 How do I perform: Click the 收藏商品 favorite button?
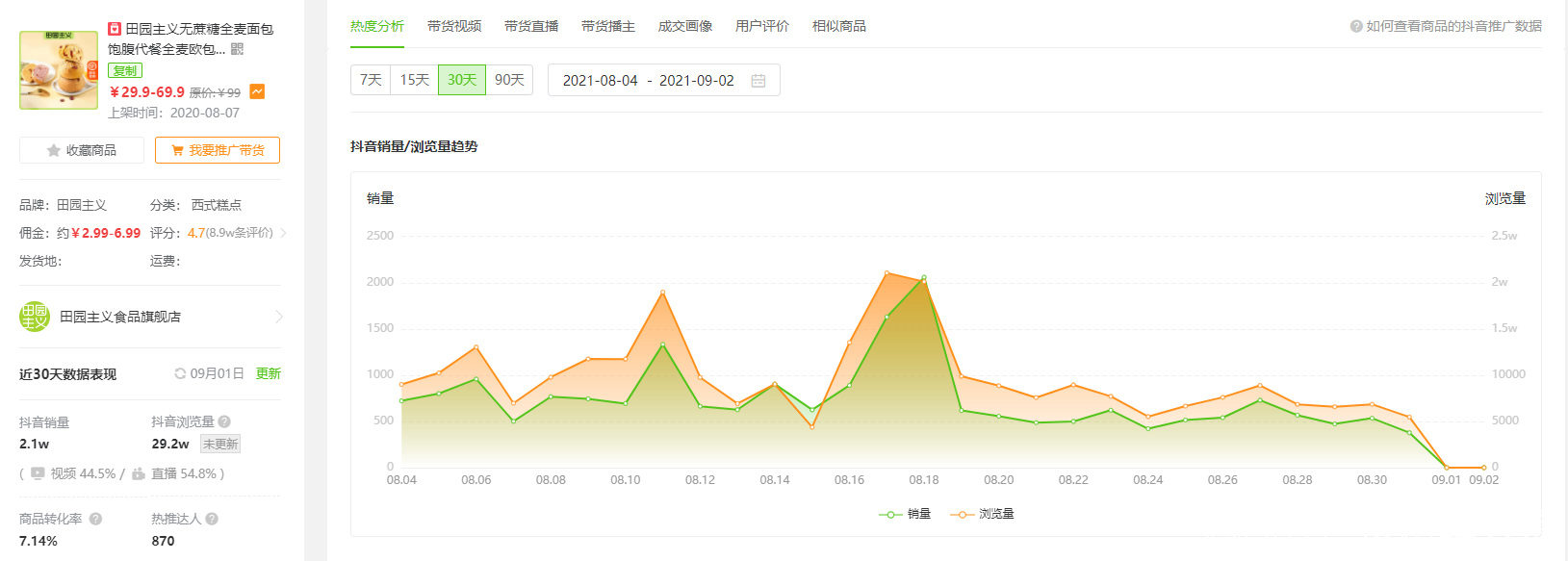[x=82, y=150]
